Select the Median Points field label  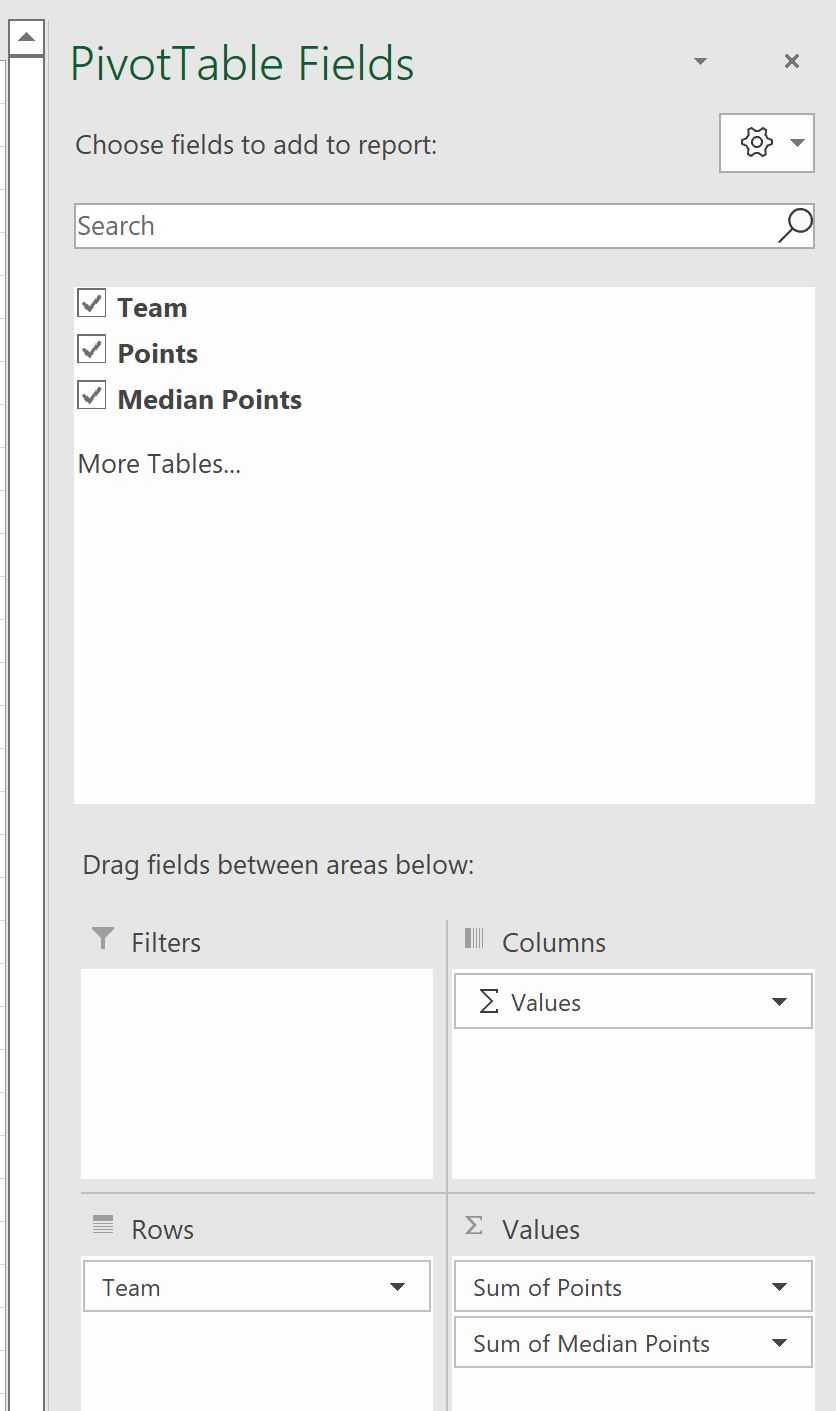(x=210, y=400)
